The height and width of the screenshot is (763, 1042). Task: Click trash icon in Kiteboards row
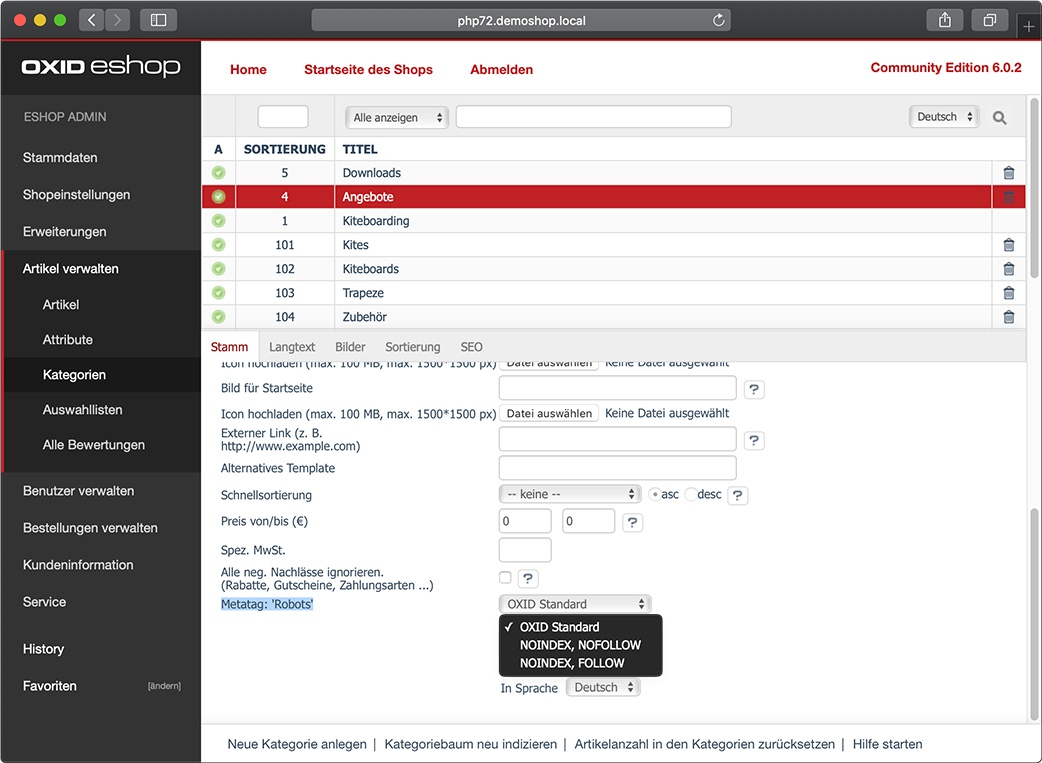click(1008, 269)
